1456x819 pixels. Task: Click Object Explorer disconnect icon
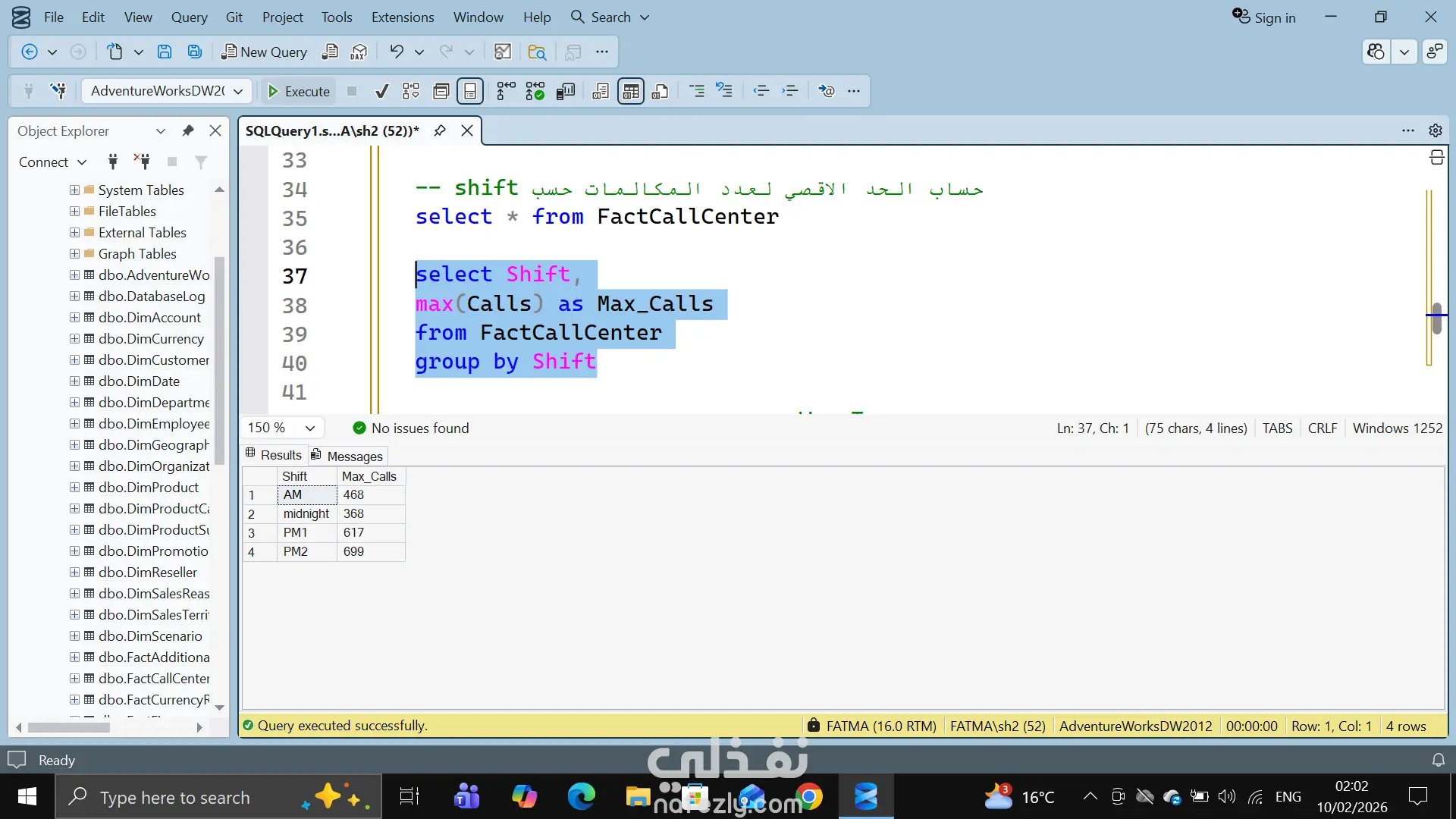pyautogui.click(x=142, y=162)
